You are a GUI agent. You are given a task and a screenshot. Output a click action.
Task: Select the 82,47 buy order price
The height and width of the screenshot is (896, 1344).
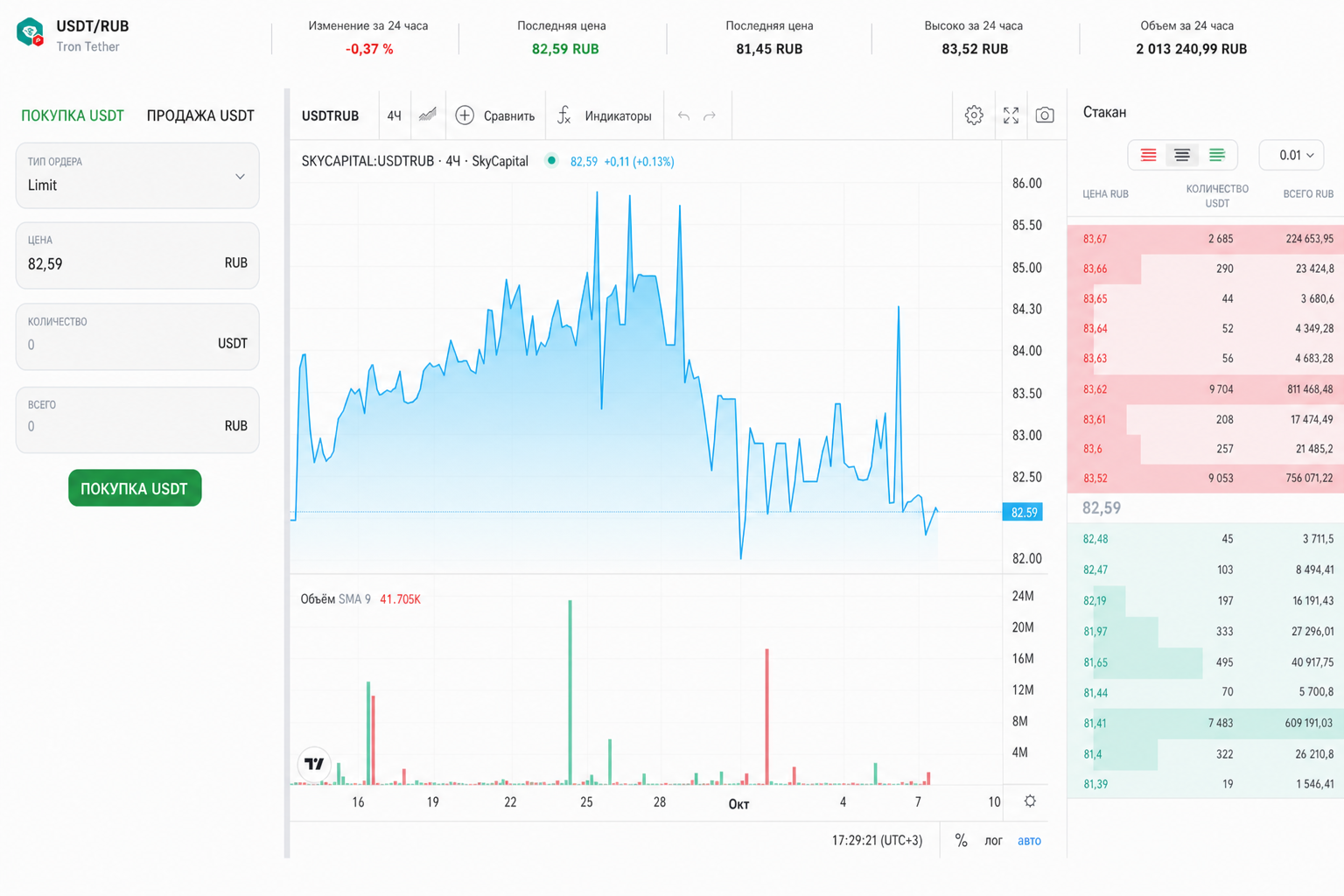pyautogui.click(x=1095, y=570)
